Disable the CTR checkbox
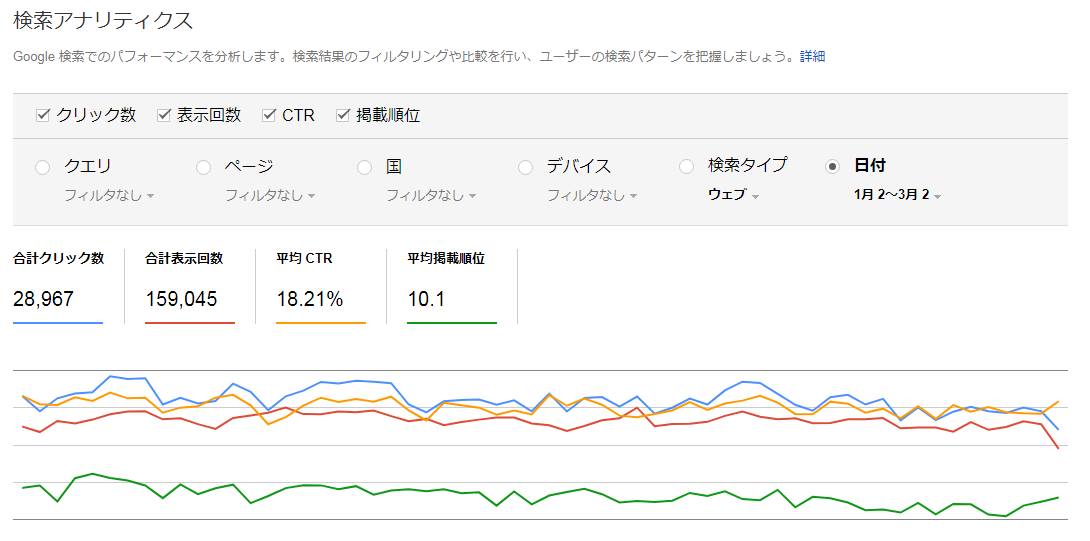The image size is (1090, 541). click(x=268, y=115)
